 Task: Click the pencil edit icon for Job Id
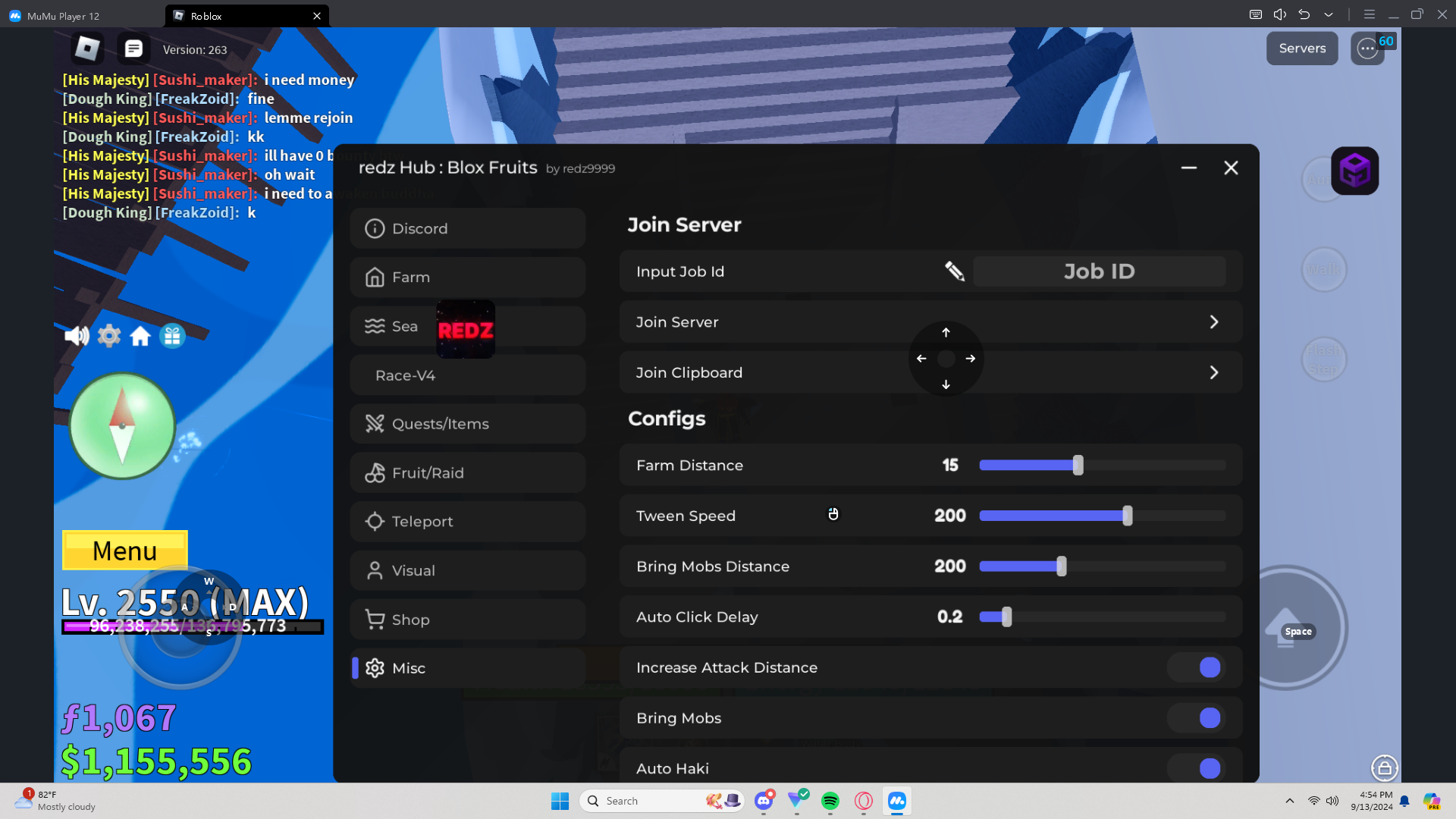point(955,271)
